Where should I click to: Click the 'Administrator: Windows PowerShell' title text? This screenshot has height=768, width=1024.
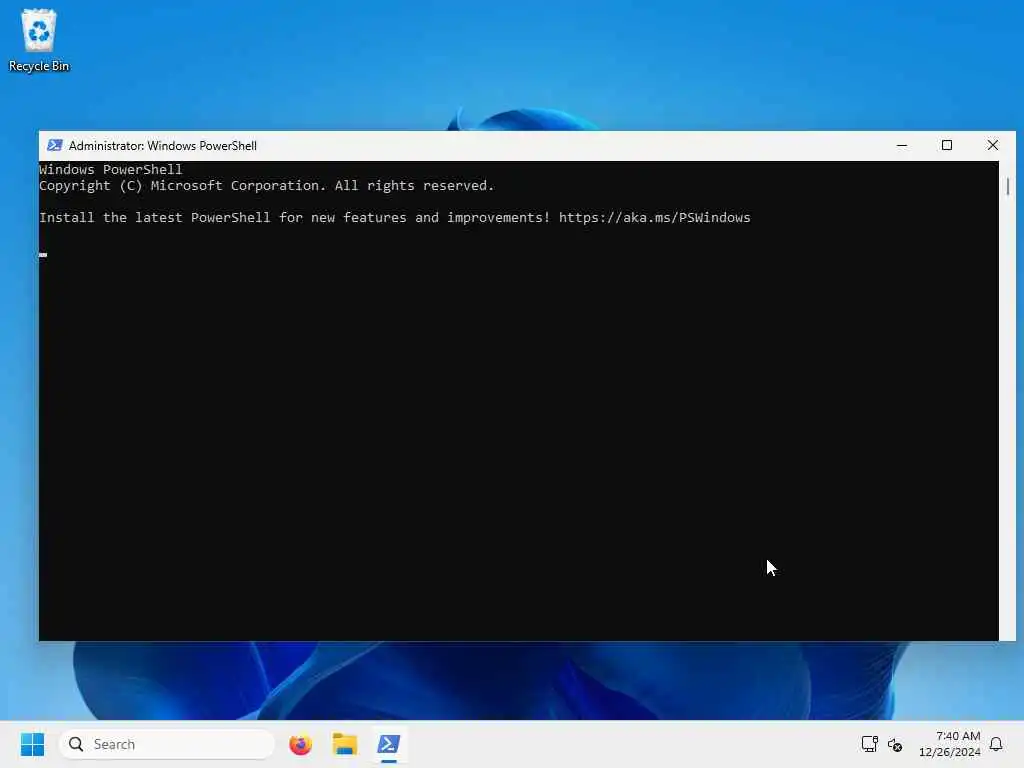tap(163, 146)
